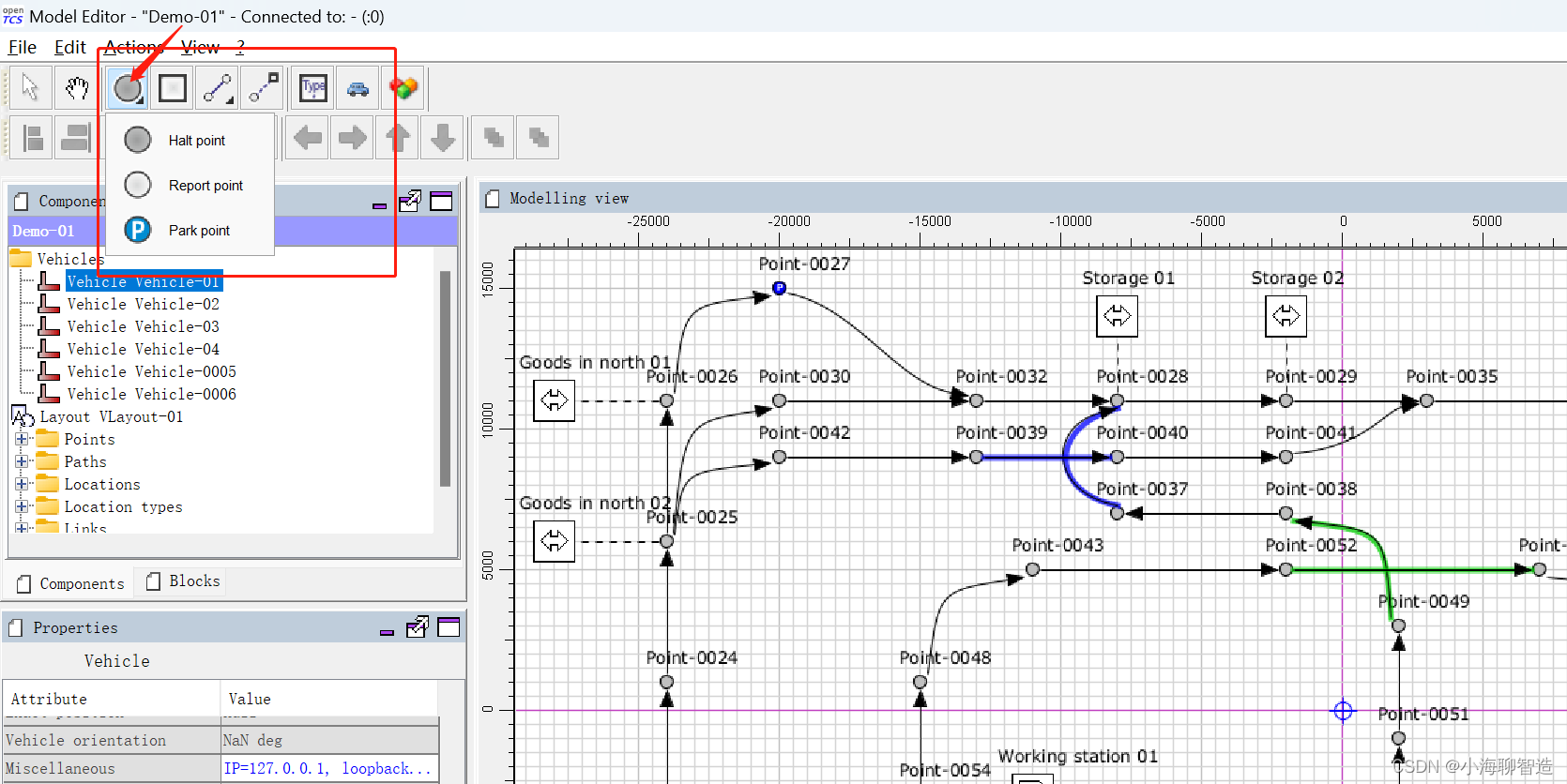Move selection right with arrow button
Image resolution: width=1567 pixels, height=784 pixels.
tap(352, 138)
